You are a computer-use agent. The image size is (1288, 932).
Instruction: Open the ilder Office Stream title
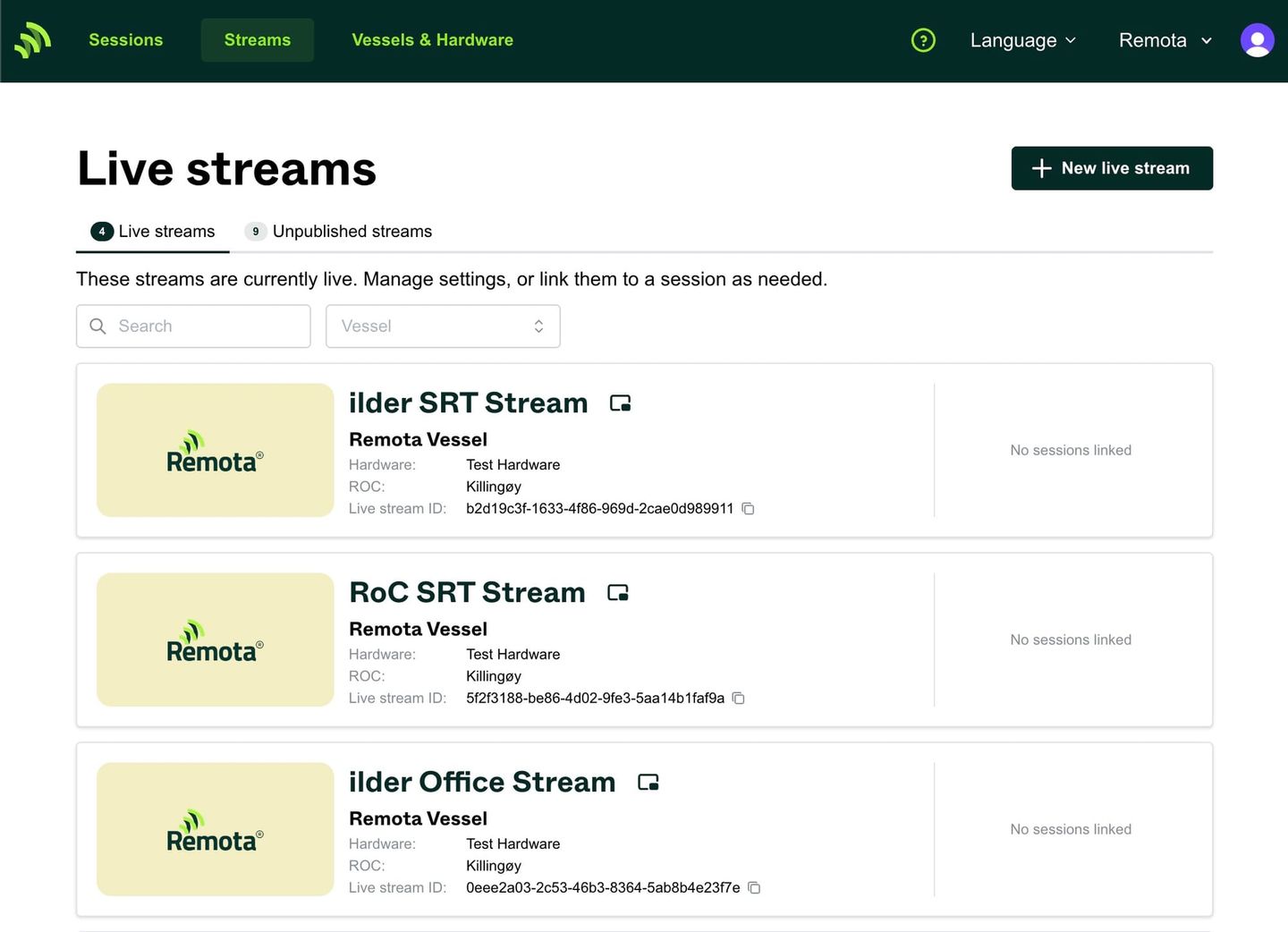(x=482, y=783)
